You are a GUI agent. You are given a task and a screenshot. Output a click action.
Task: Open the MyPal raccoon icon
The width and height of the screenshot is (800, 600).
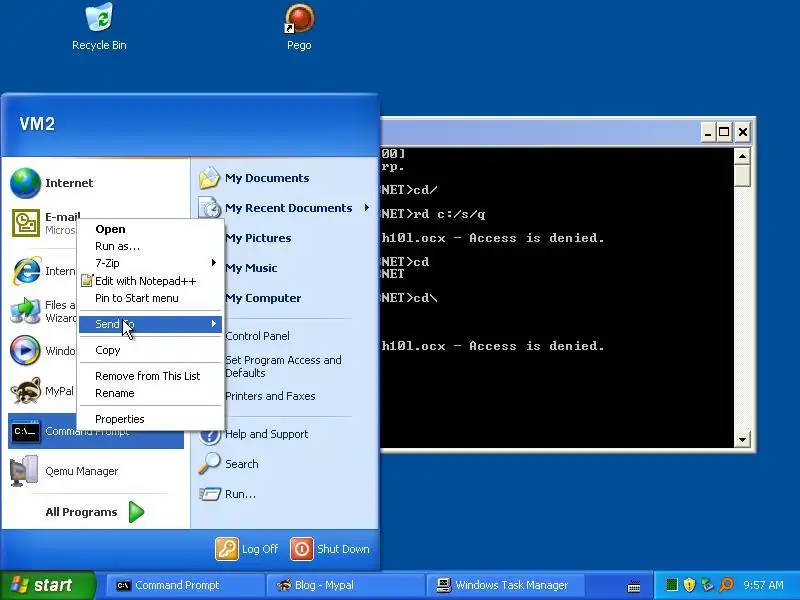click(25, 391)
